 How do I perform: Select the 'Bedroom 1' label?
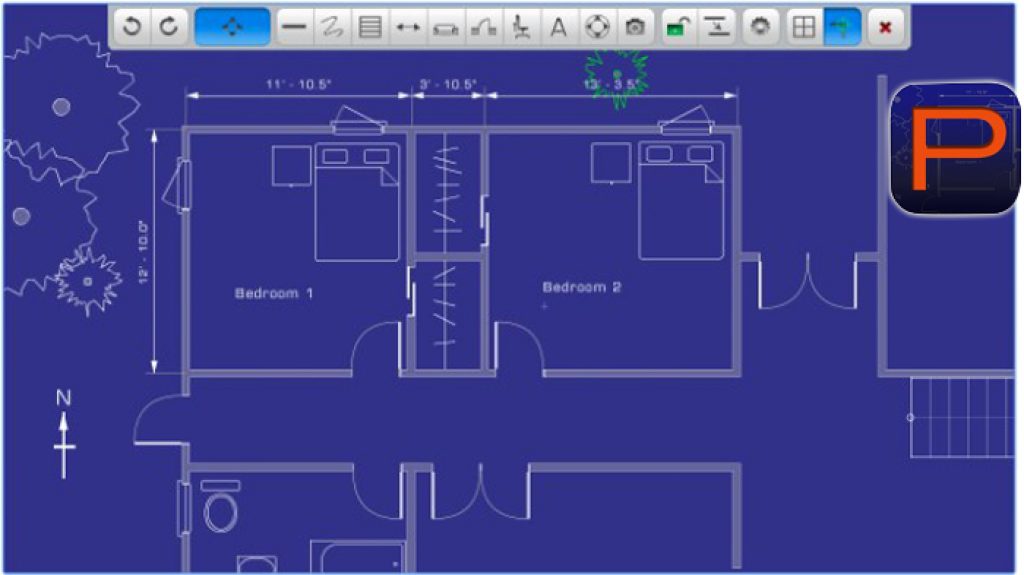click(274, 293)
